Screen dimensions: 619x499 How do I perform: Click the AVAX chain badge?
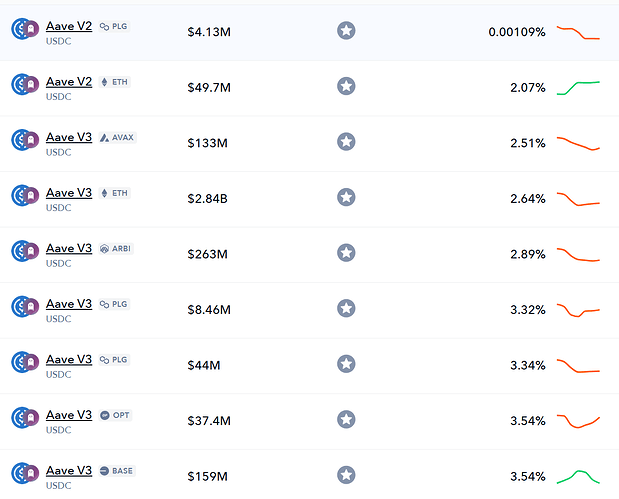117,137
